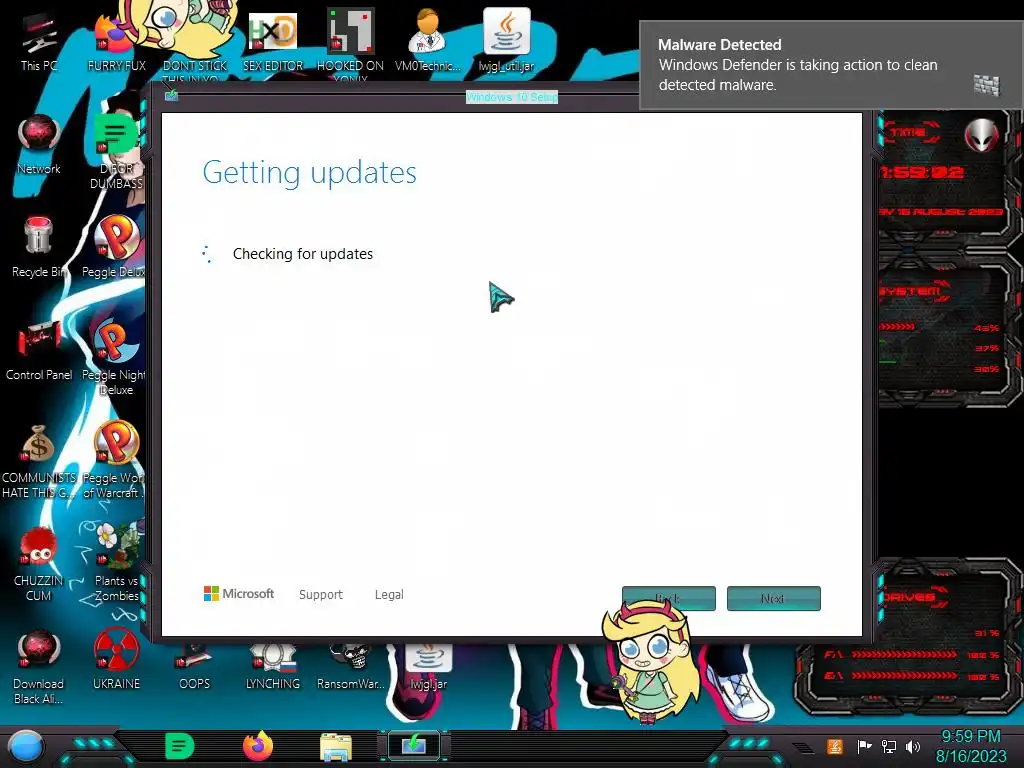The image size is (1024, 768).
Task: Open the CHUZZIN CUM desktop shortcut
Action: click(x=39, y=564)
